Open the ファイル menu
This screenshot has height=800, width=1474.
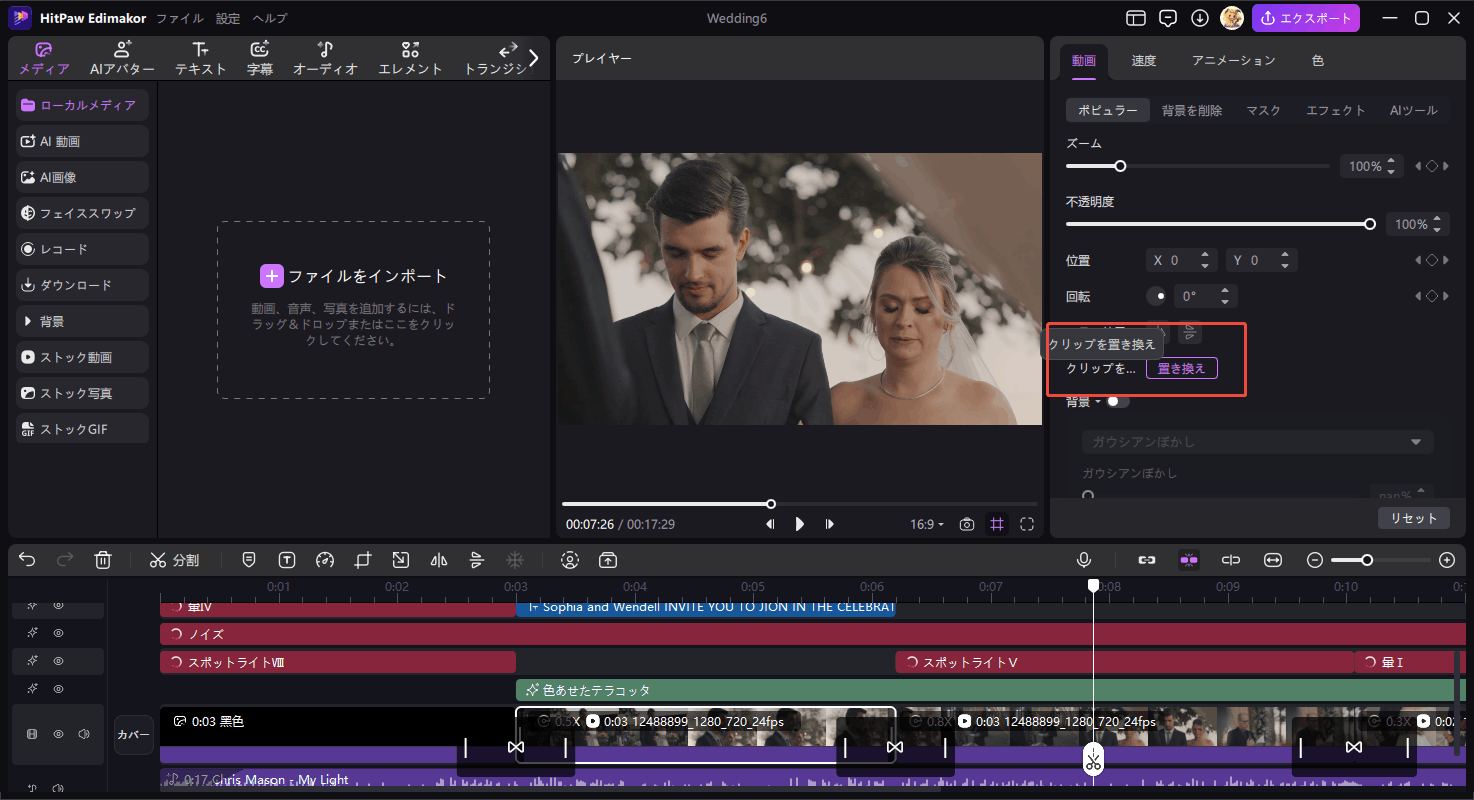[180, 18]
